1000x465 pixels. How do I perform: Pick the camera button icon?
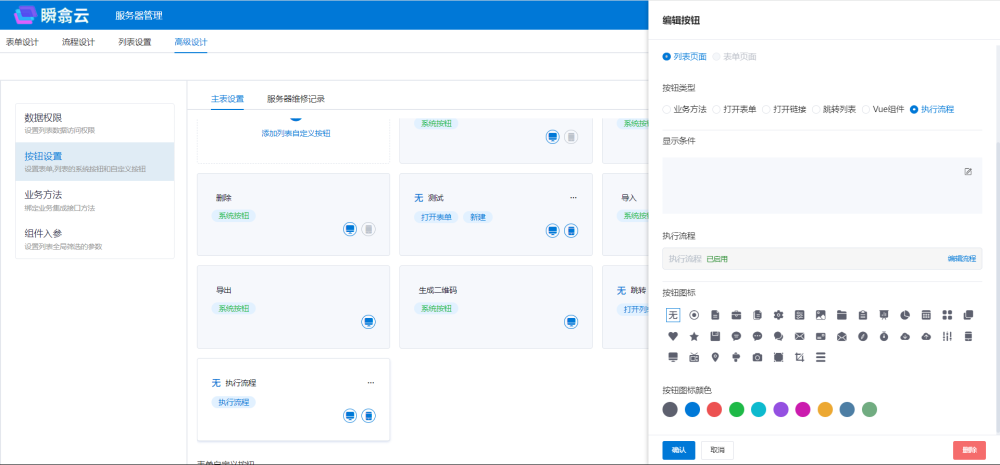click(x=757, y=357)
